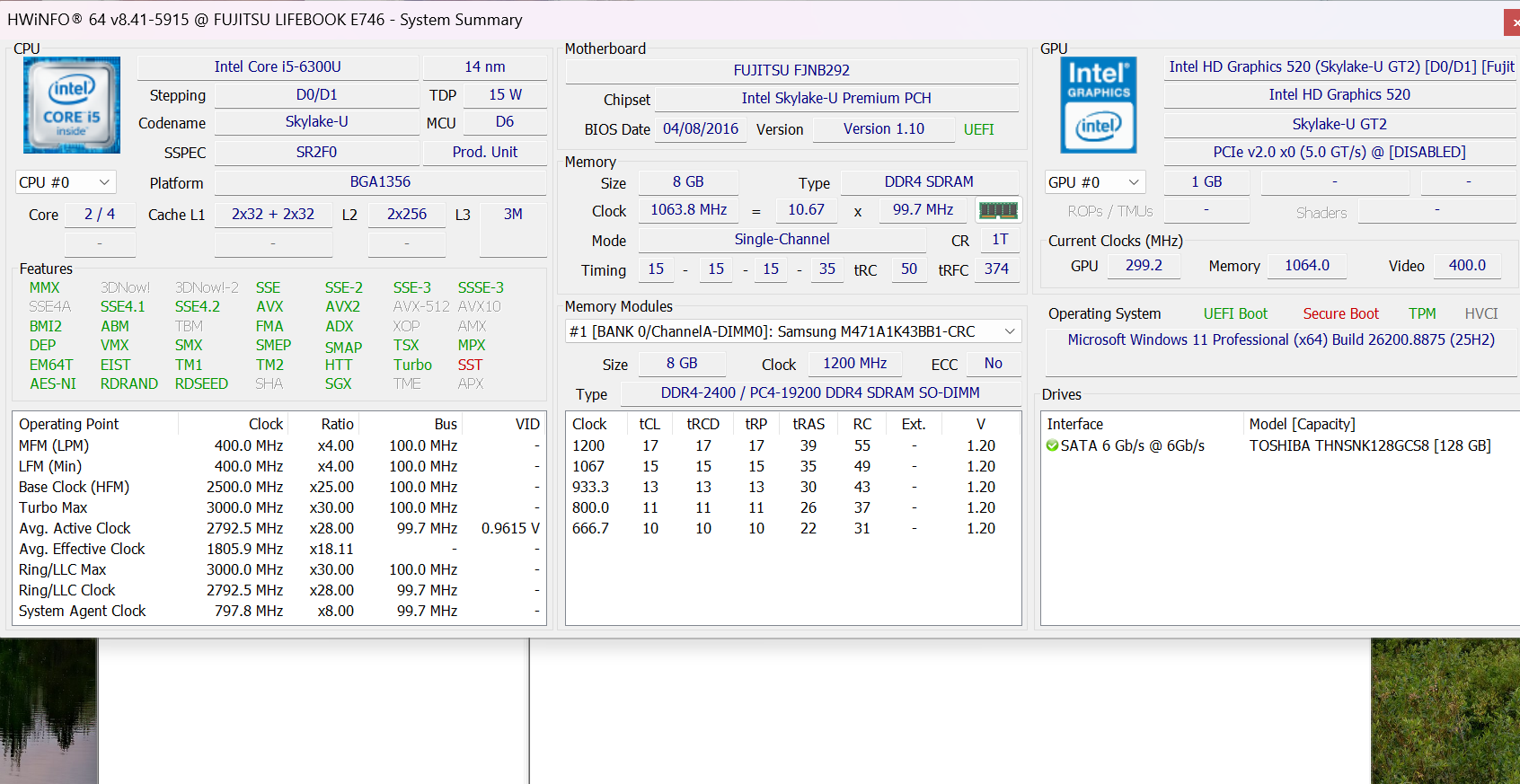Click the memory type DDR4 SDRAM
Screen dimensions: 1520x784
coord(929,181)
